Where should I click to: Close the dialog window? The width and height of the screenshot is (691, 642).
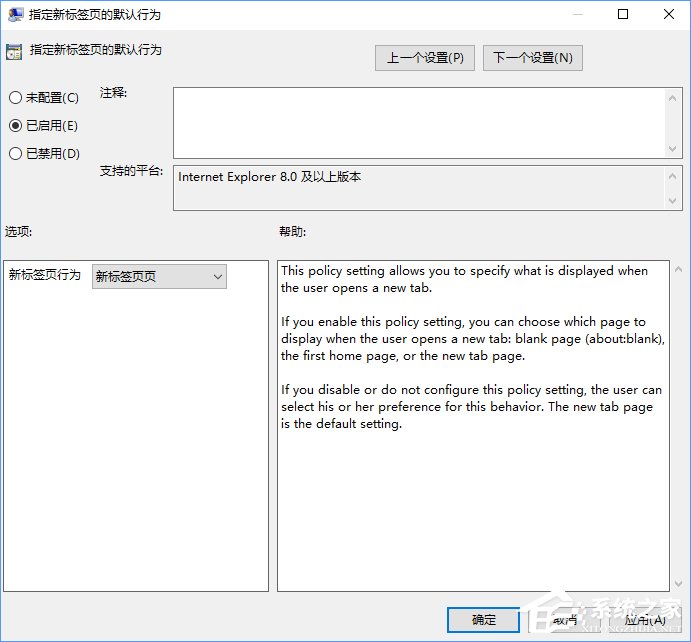point(669,14)
